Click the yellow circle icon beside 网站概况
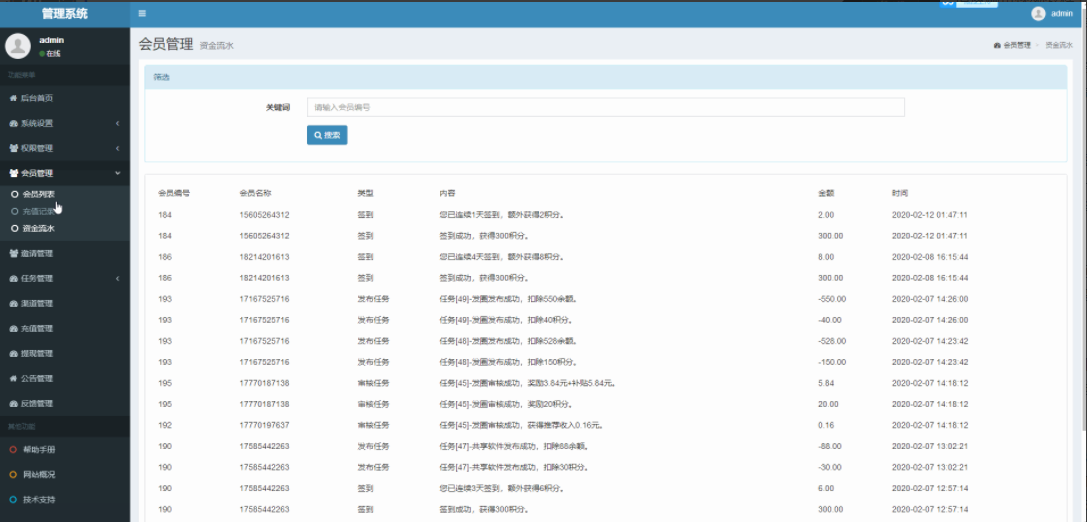 coord(13,474)
